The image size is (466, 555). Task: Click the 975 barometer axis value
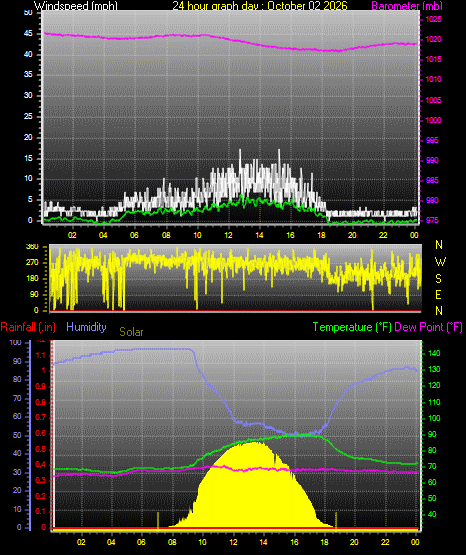(432, 221)
